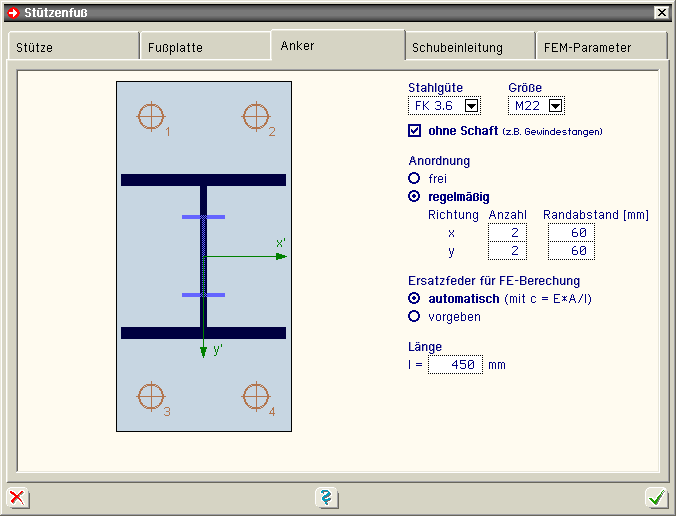
Task: Click the red arrow Stützenfuß title icon
Action: (13, 12)
